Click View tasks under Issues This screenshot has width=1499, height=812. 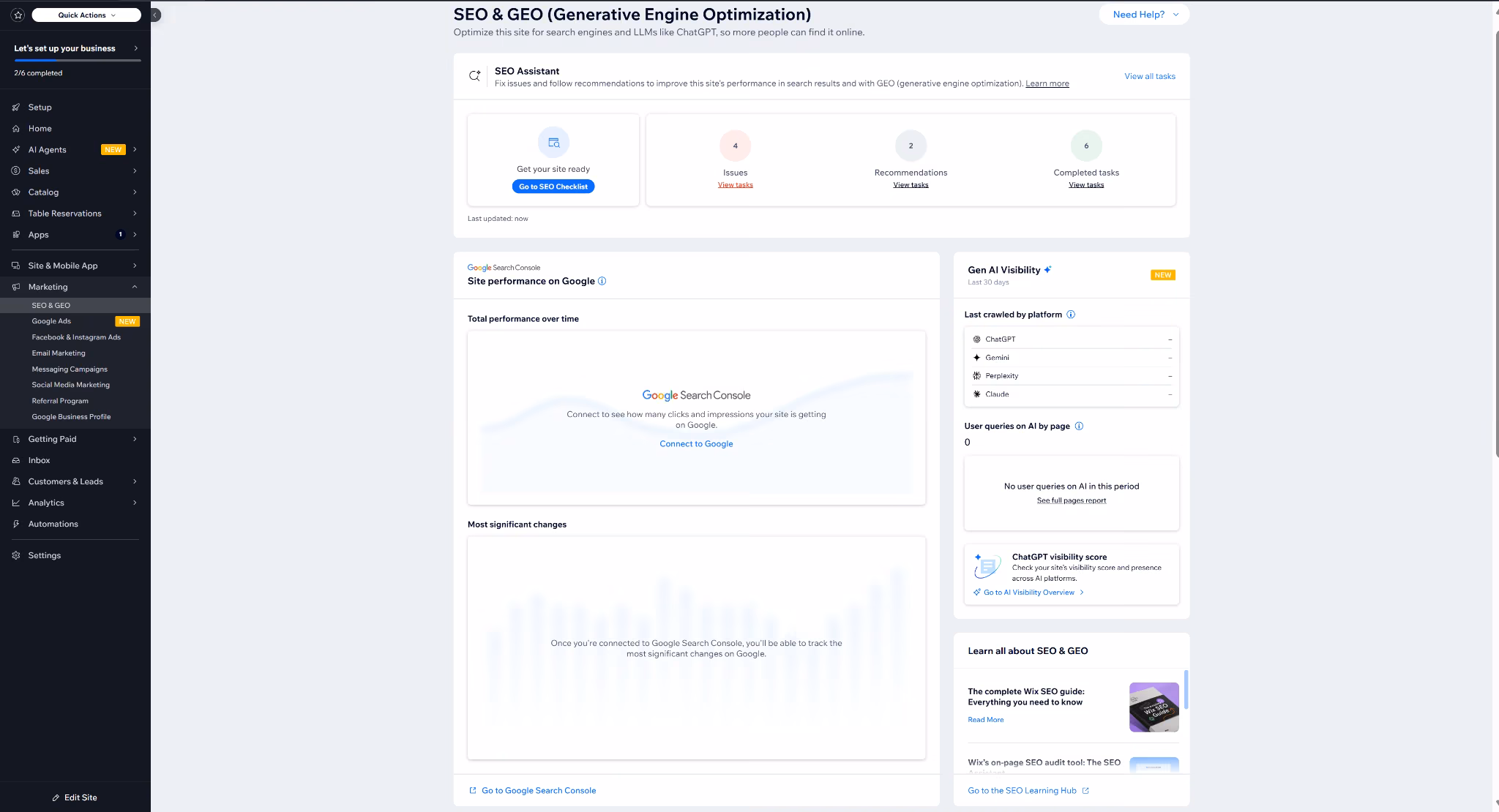[x=735, y=185]
